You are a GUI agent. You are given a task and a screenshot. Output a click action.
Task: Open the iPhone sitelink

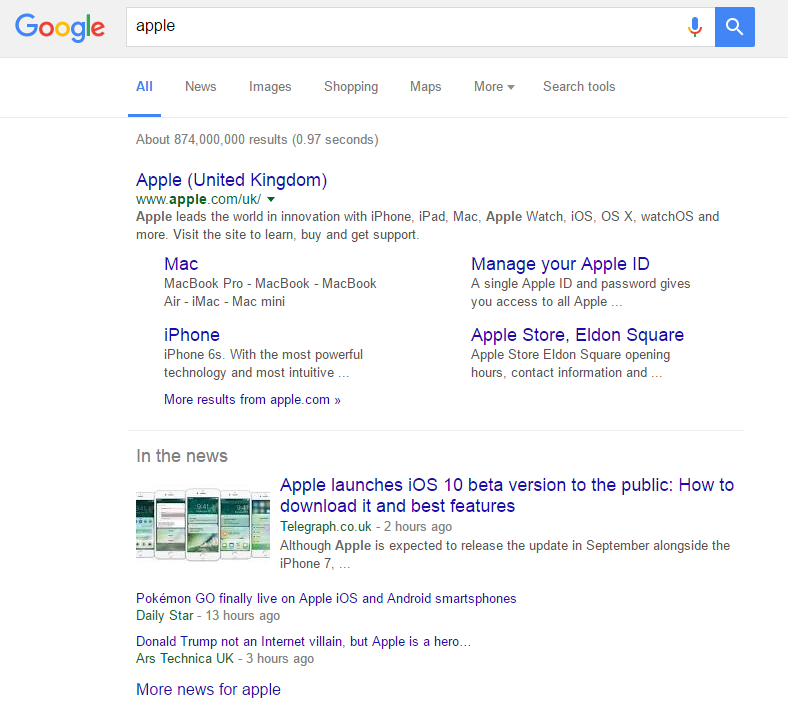click(x=191, y=335)
